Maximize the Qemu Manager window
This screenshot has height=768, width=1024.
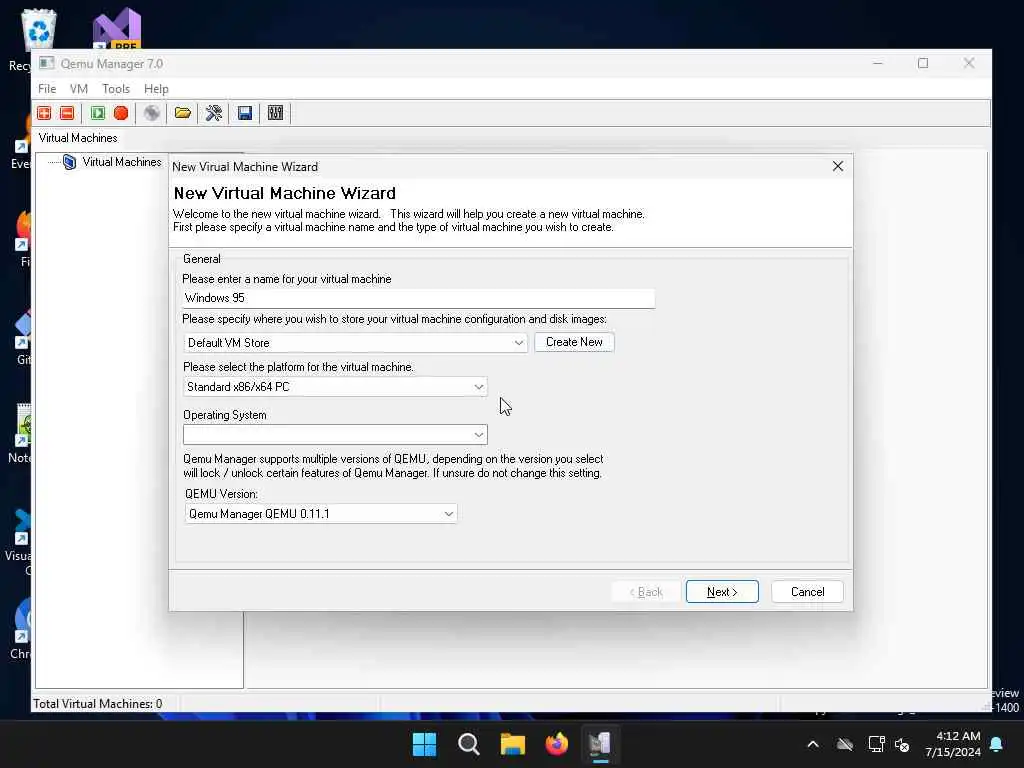coord(923,63)
